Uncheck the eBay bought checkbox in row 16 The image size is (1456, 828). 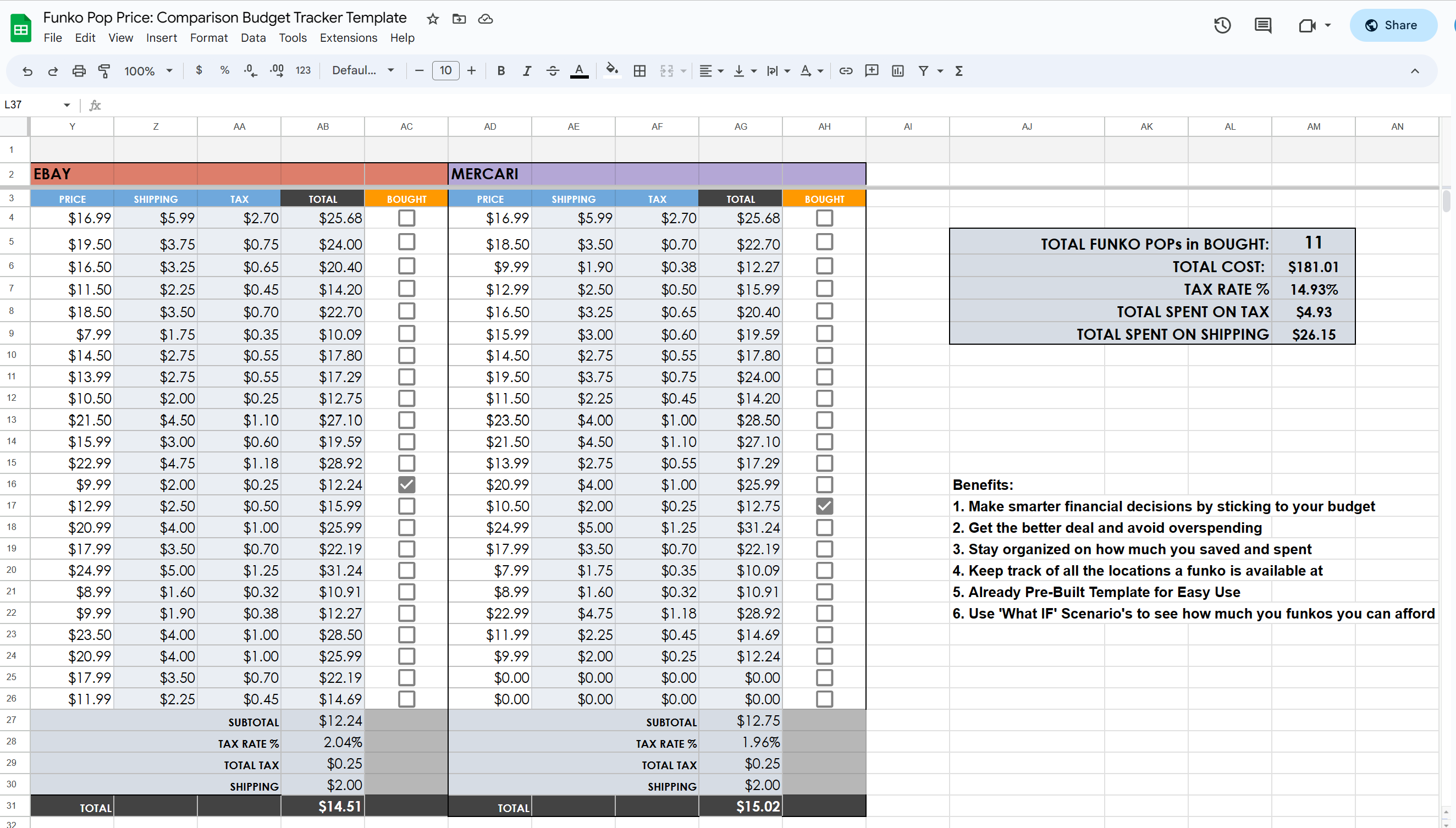pos(406,484)
